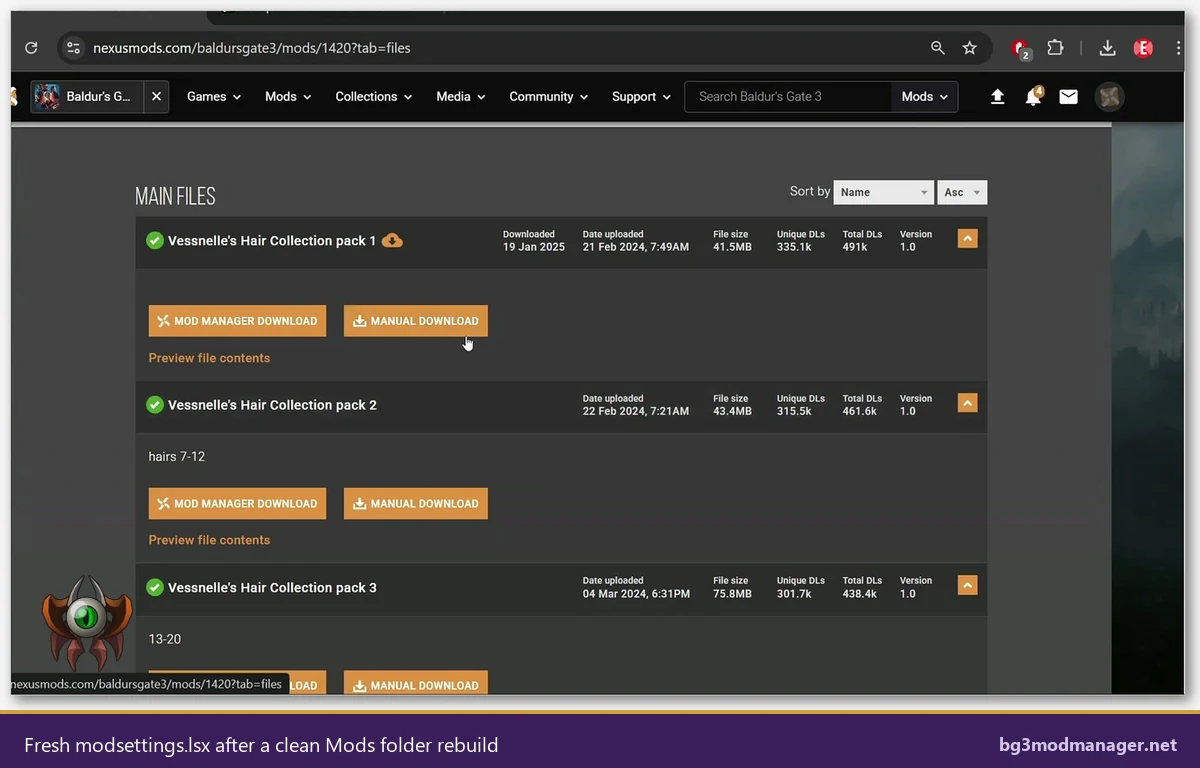The height and width of the screenshot is (768, 1200).
Task: Open the browser downloads icon
Action: pyautogui.click(x=1107, y=48)
